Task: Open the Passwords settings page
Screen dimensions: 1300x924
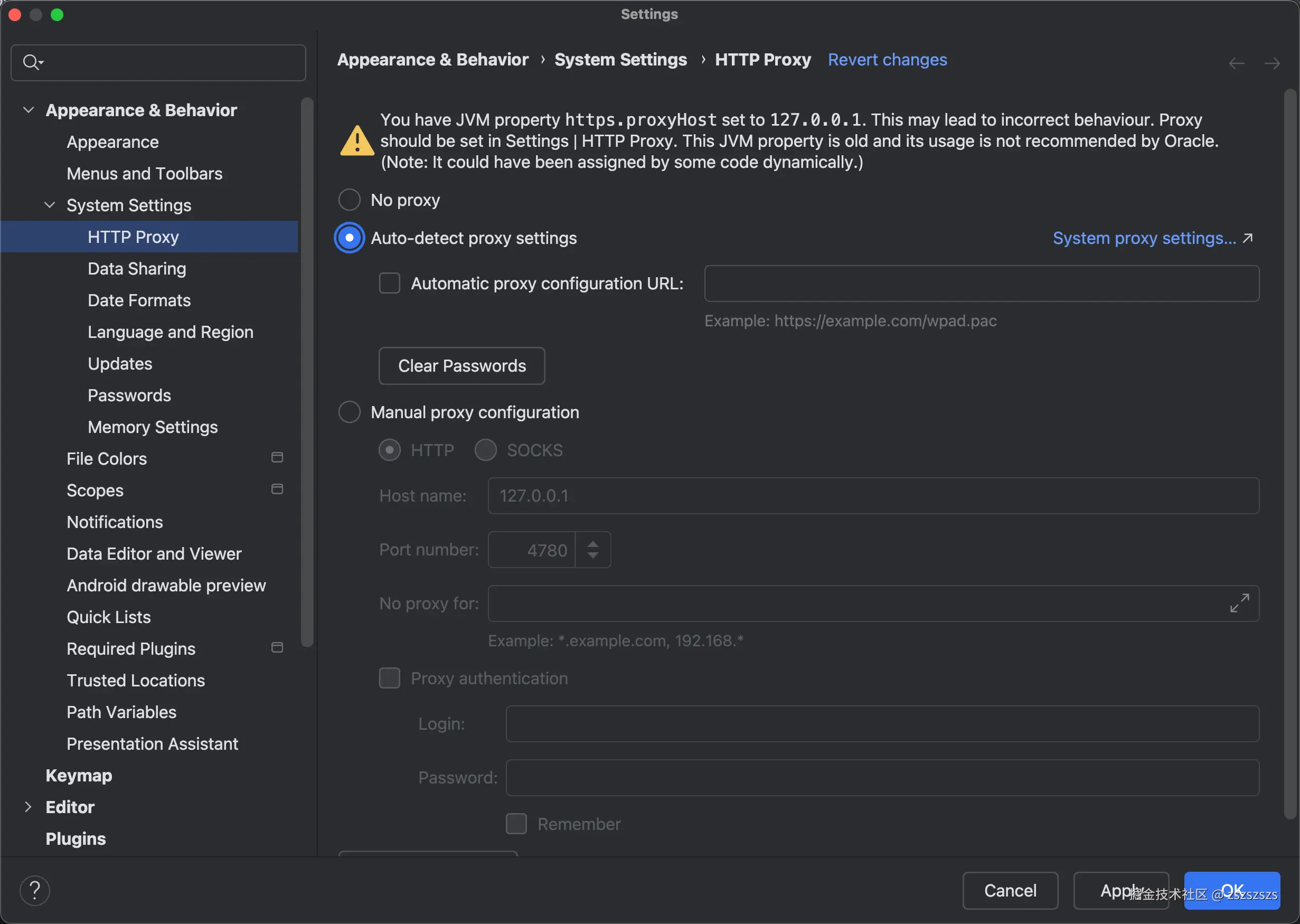Action: coord(129,395)
